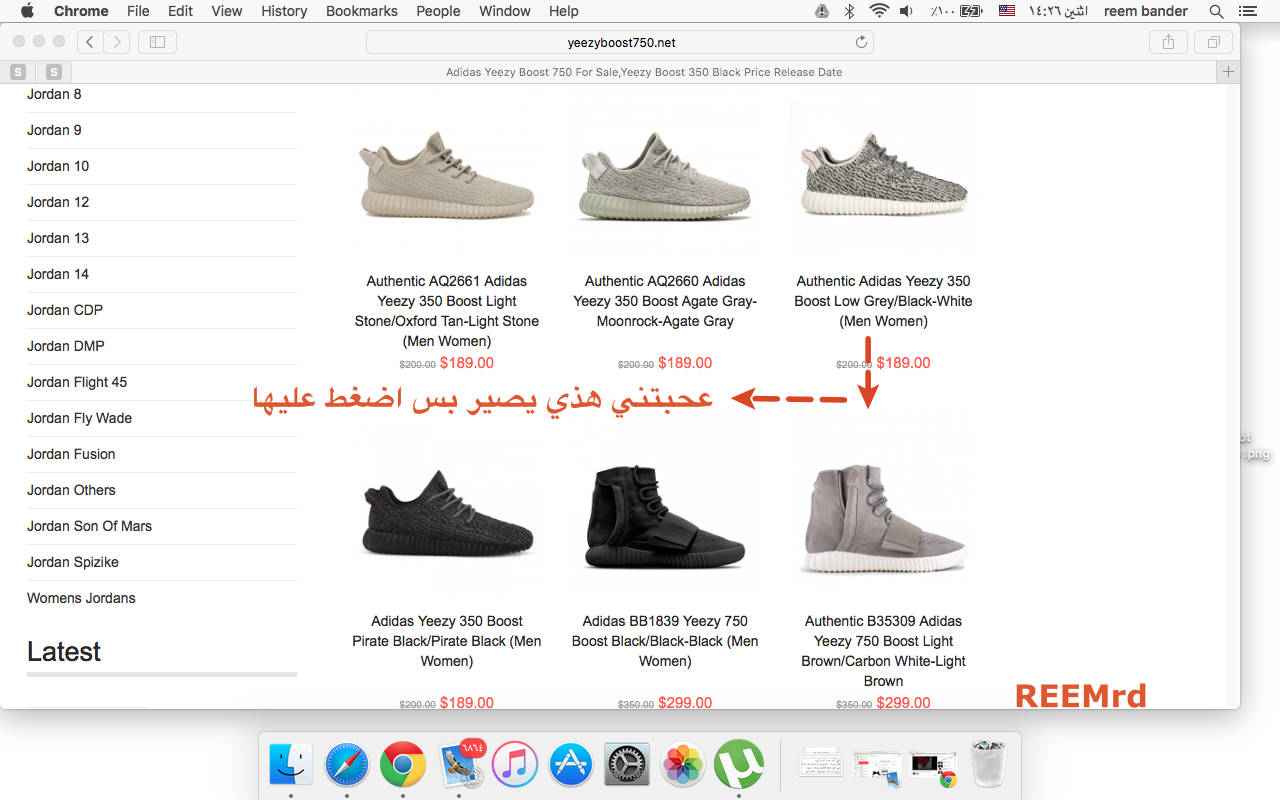This screenshot has width=1280, height=800.
Task: Click the Bluetooth status icon
Action: [x=850, y=11]
